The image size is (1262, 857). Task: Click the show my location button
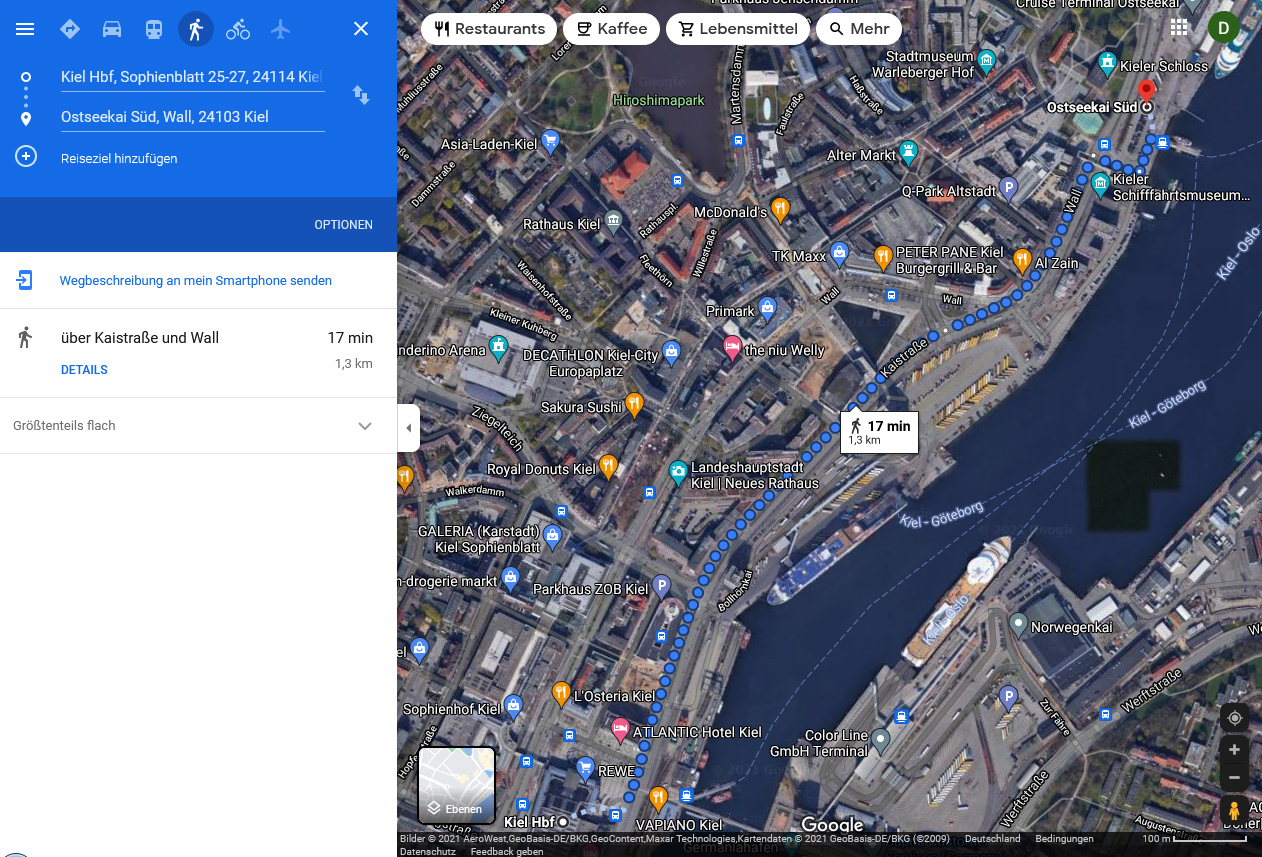tap(1235, 718)
